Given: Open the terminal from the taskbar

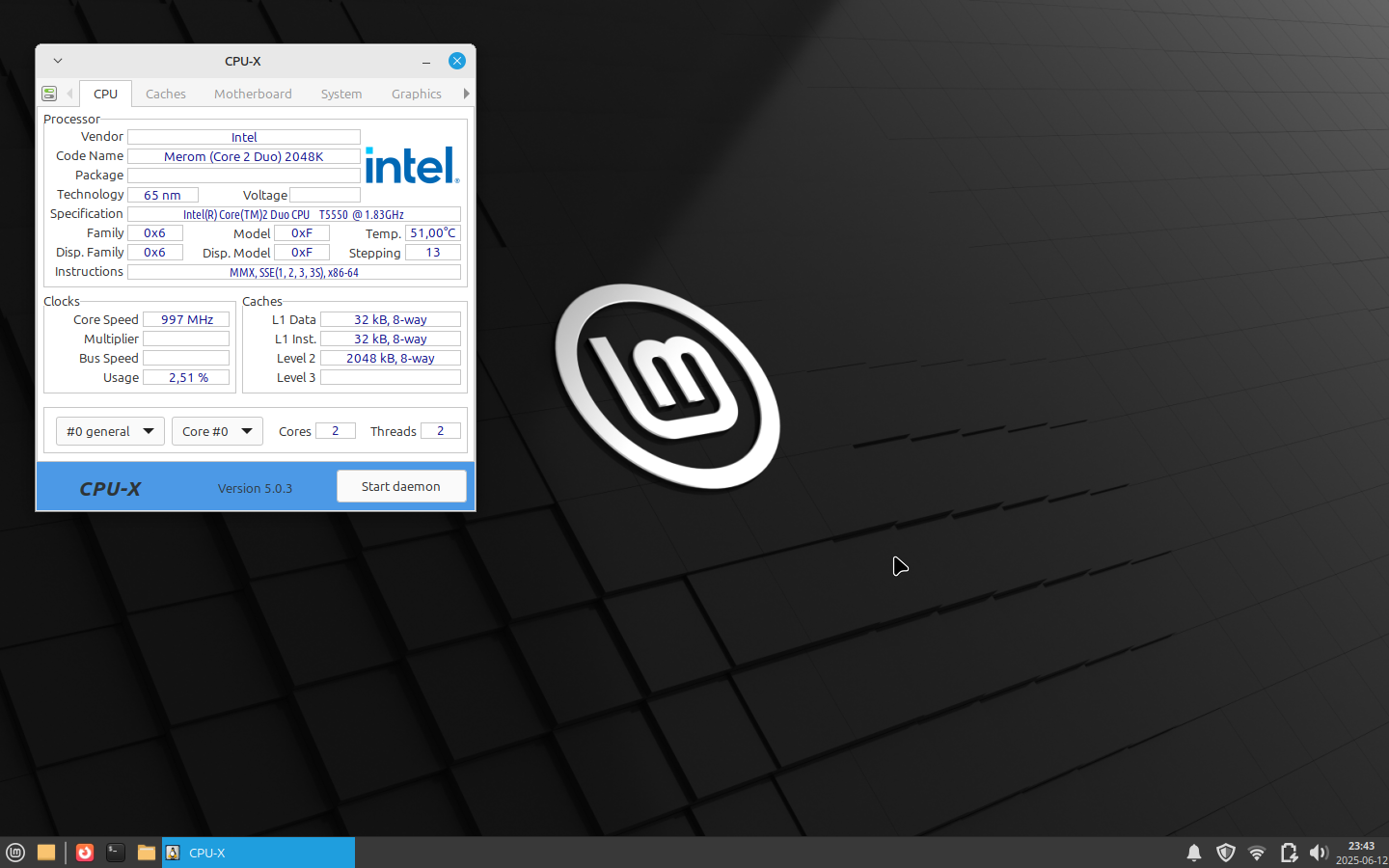Looking at the screenshot, I should (x=116, y=853).
